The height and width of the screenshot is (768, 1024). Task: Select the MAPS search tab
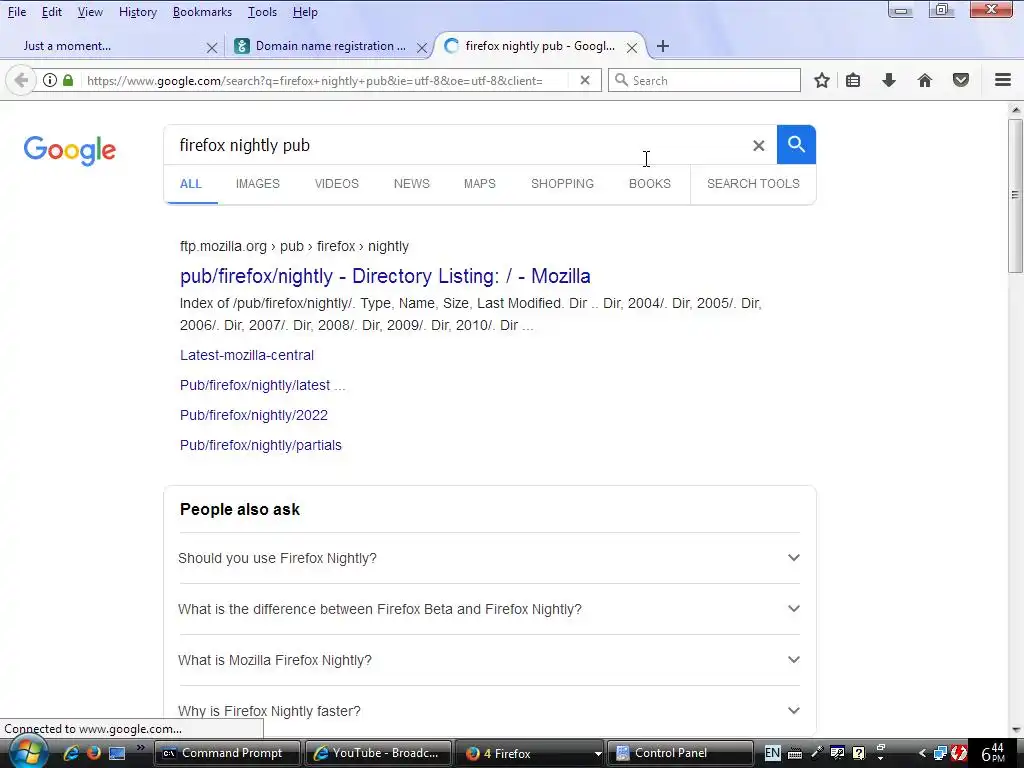coord(479,184)
